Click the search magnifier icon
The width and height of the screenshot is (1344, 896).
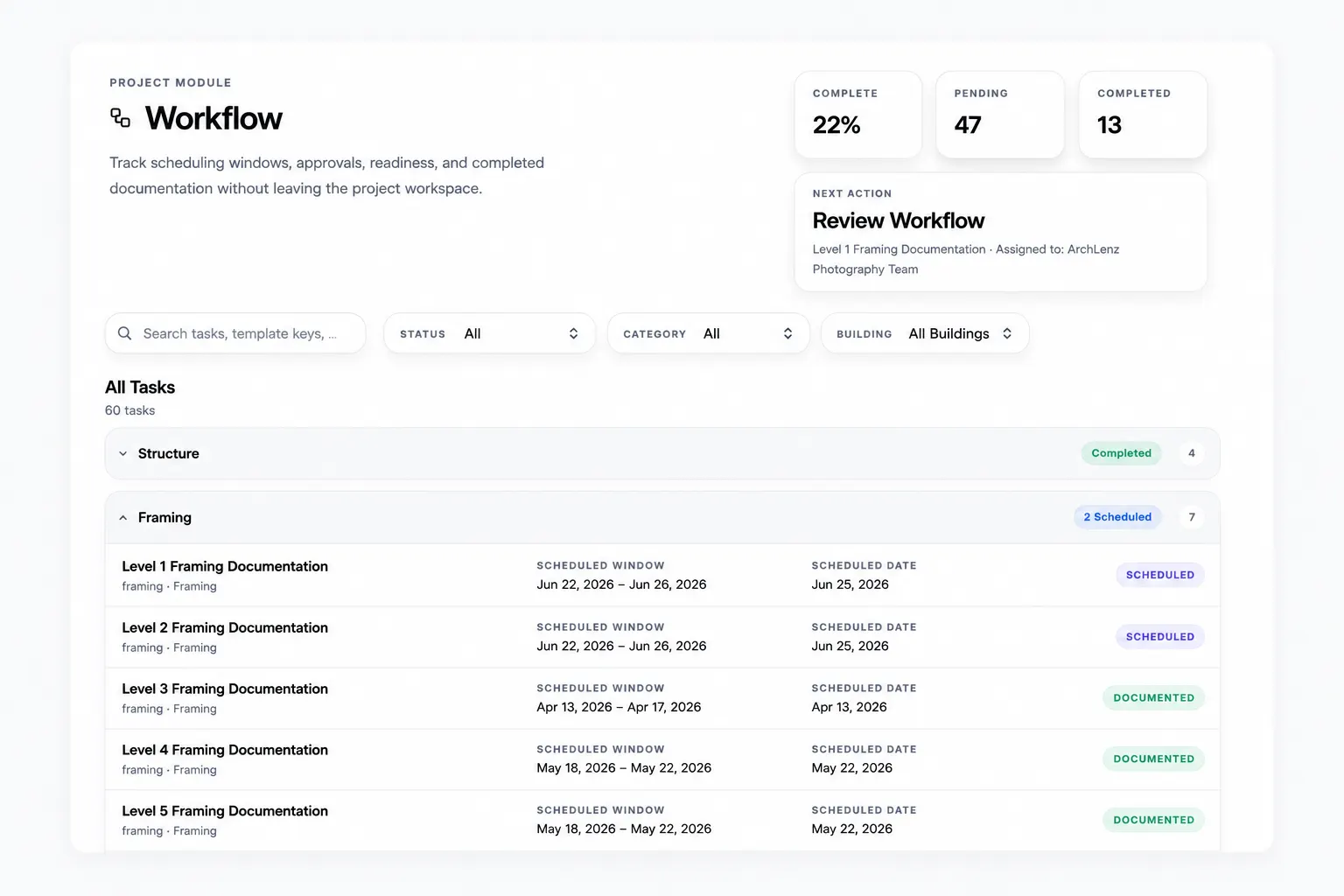click(x=124, y=333)
